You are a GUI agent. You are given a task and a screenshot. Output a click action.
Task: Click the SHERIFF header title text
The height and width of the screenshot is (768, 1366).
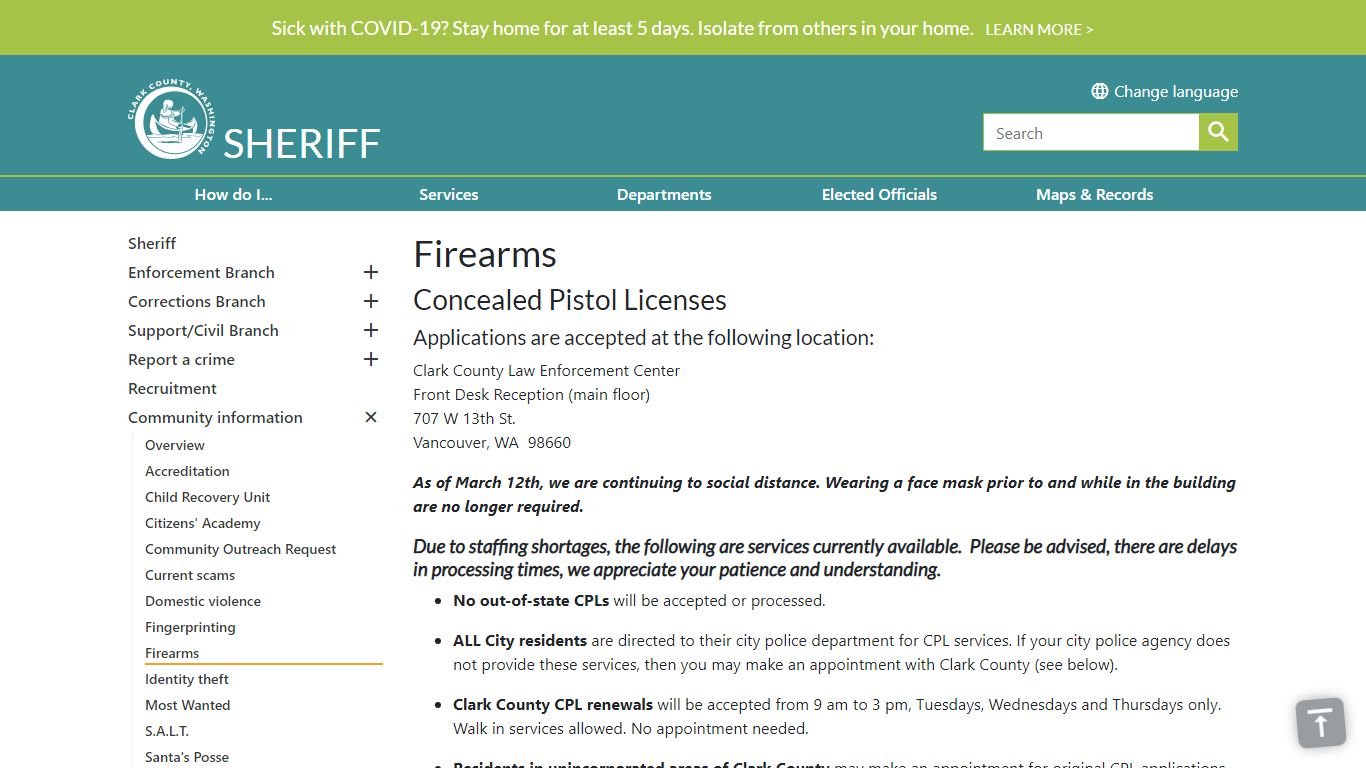click(302, 144)
